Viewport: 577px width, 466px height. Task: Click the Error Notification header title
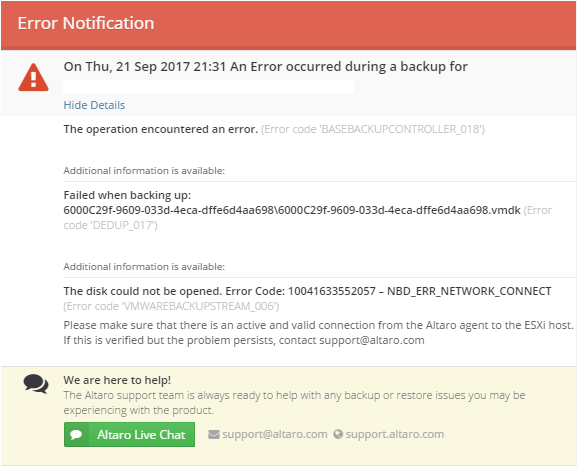(86, 23)
